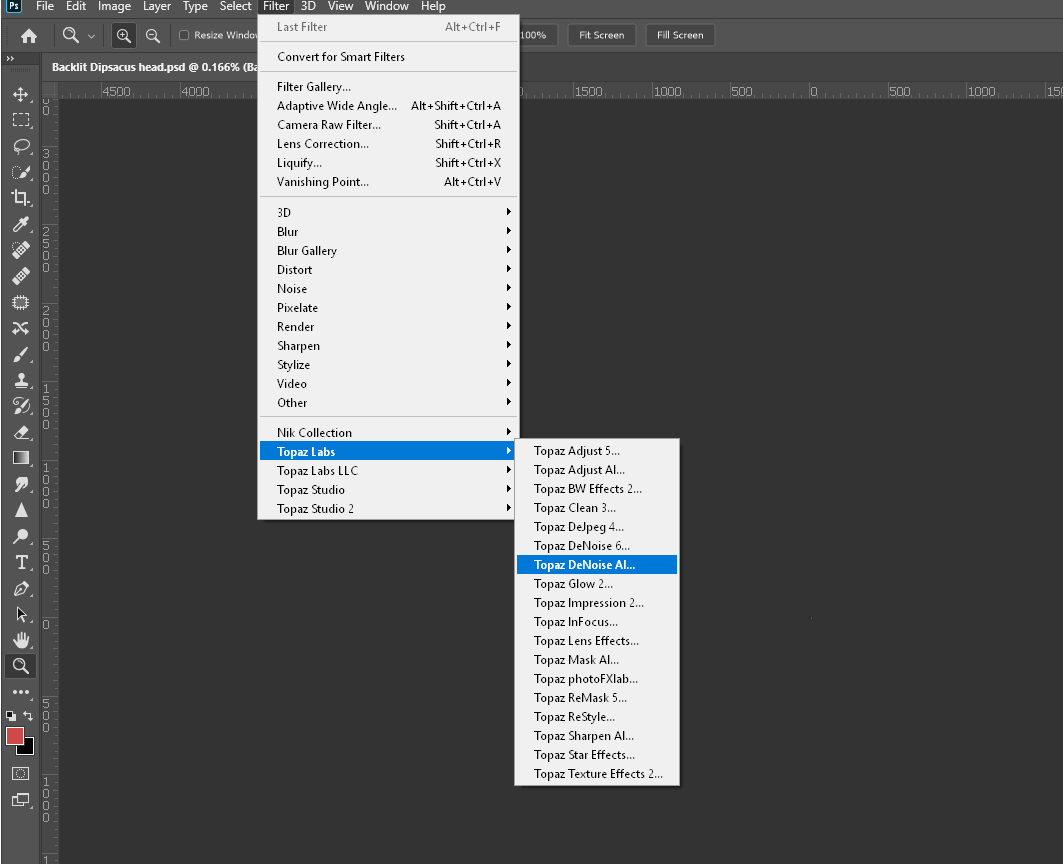Select the Hand tool
The width and height of the screenshot is (1063, 864).
tap(20, 640)
